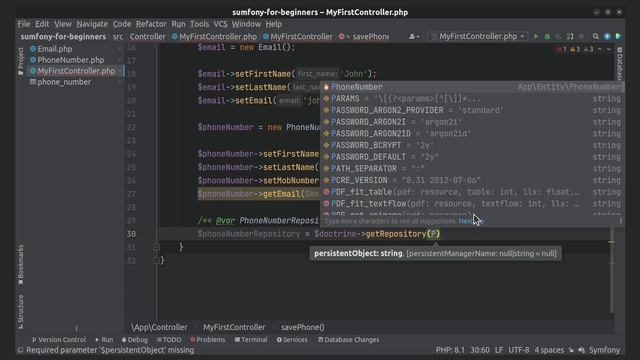
Task: Open the MyFirstController.php run configuration dropdown
Action: (478, 36)
